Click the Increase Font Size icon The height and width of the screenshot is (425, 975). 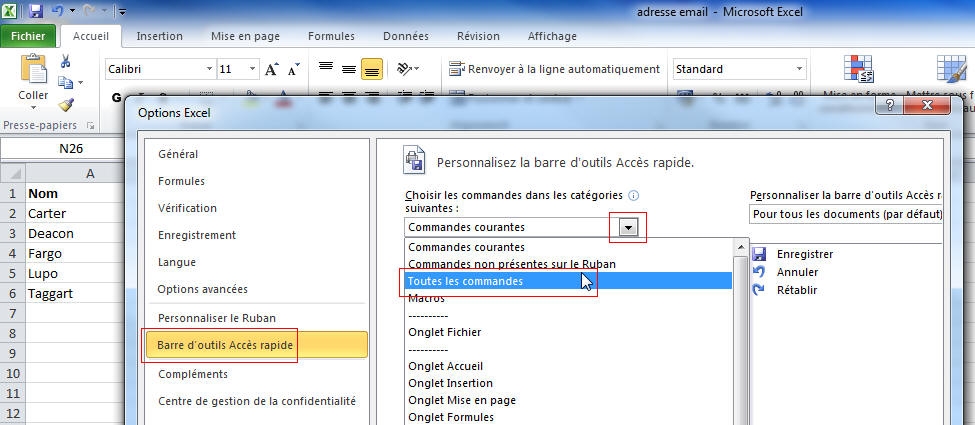click(x=272, y=69)
